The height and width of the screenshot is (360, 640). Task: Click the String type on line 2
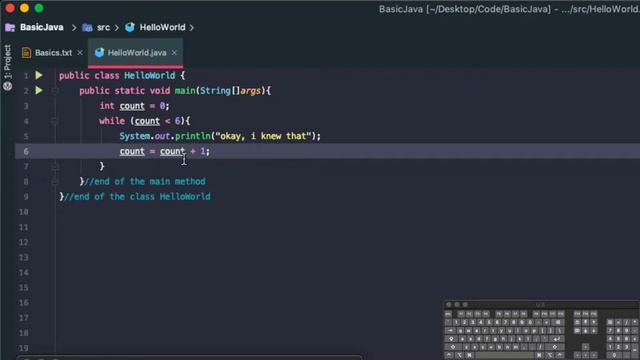point(216,91)
